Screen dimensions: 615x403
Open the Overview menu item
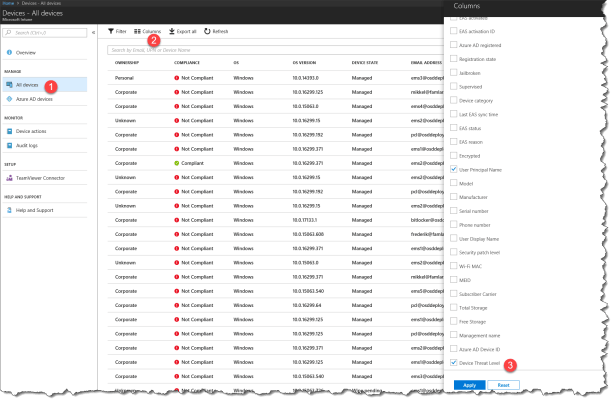[x=45, y=53]
